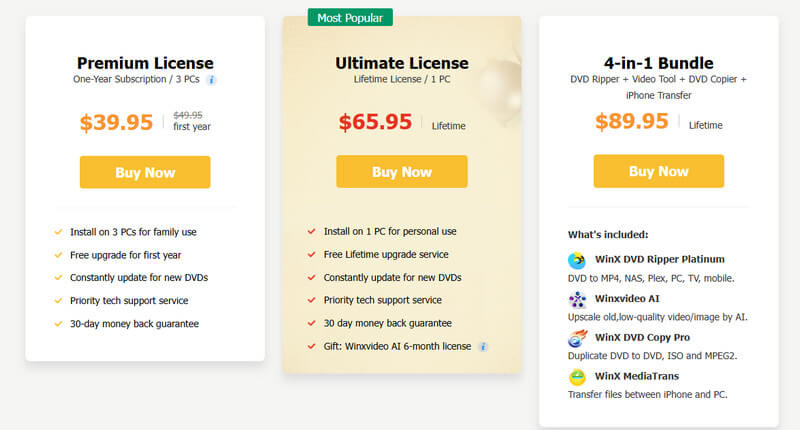Buy the 4-in-1 Bundle now
This screenshot has width=800, height=430.
click(x=658, y=171)
